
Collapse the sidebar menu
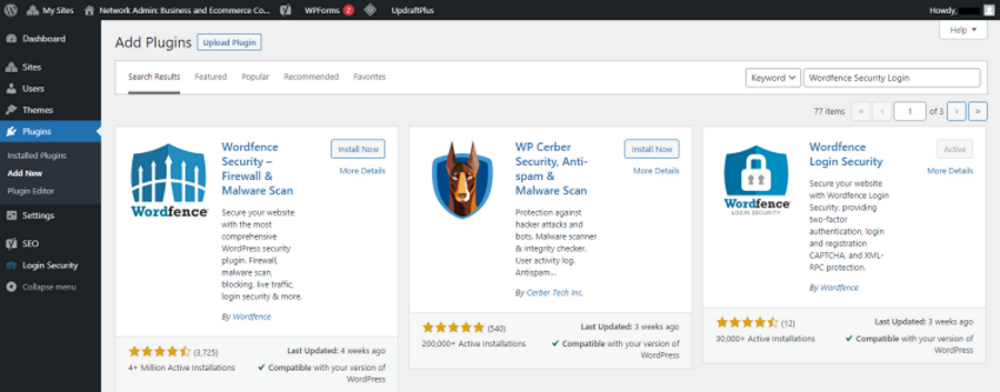[41, 287]
